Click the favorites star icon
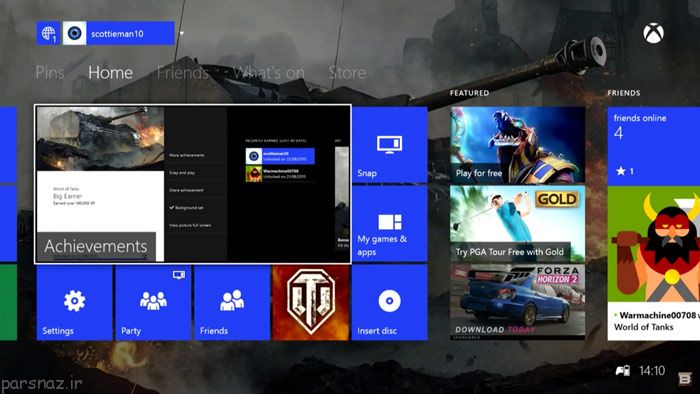 click(x=621, y=171)
